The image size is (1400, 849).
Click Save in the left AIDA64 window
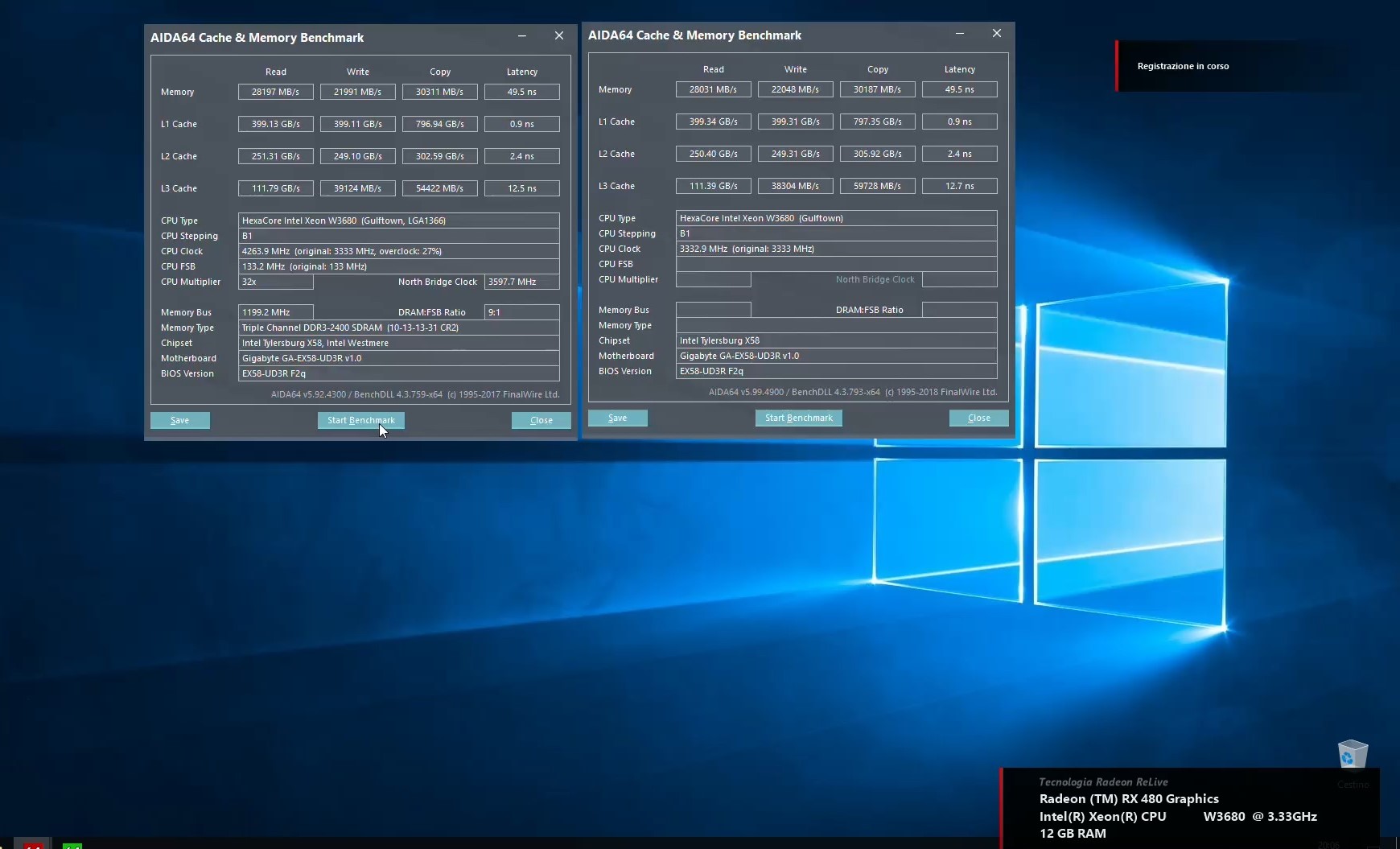[x=180, y=420]
